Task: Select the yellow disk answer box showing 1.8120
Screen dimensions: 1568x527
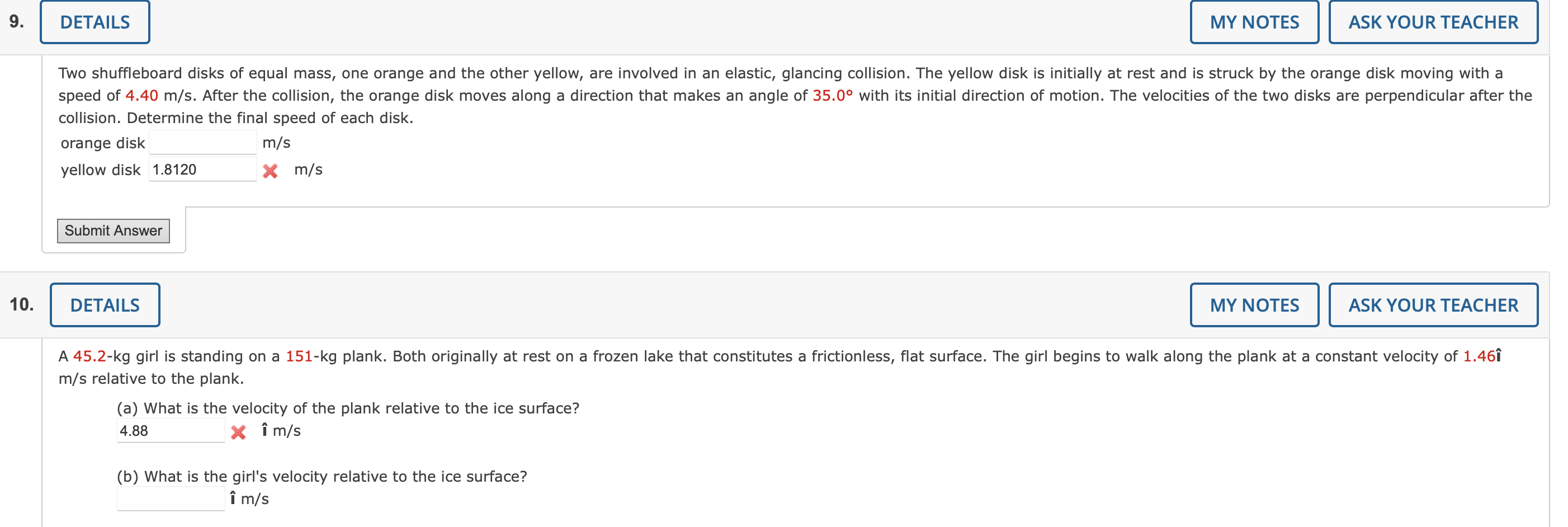Action: pyautogui.click(x=202, y=169)
